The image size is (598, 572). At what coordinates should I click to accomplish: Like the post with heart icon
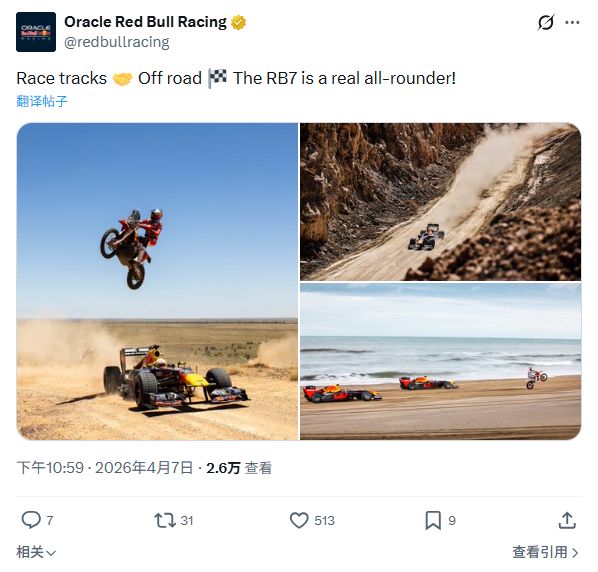[299, 520]
